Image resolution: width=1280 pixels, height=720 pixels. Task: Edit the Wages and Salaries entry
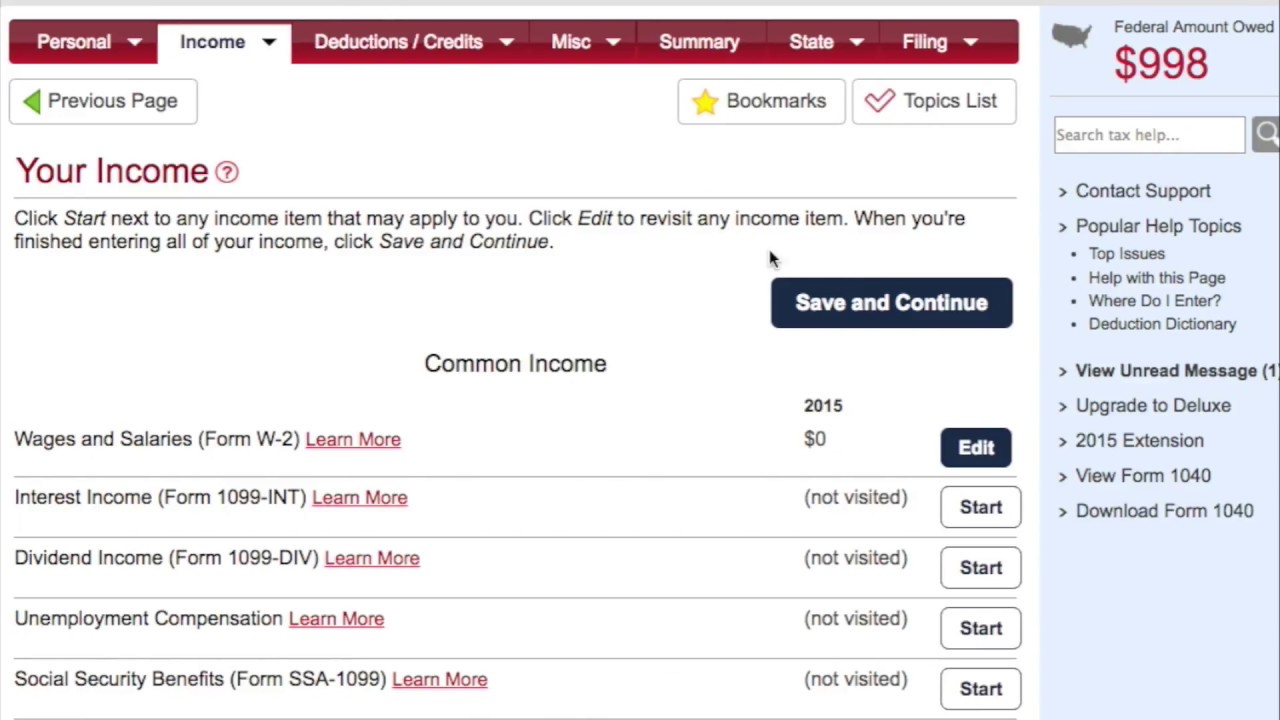click(x=976, y=448)
